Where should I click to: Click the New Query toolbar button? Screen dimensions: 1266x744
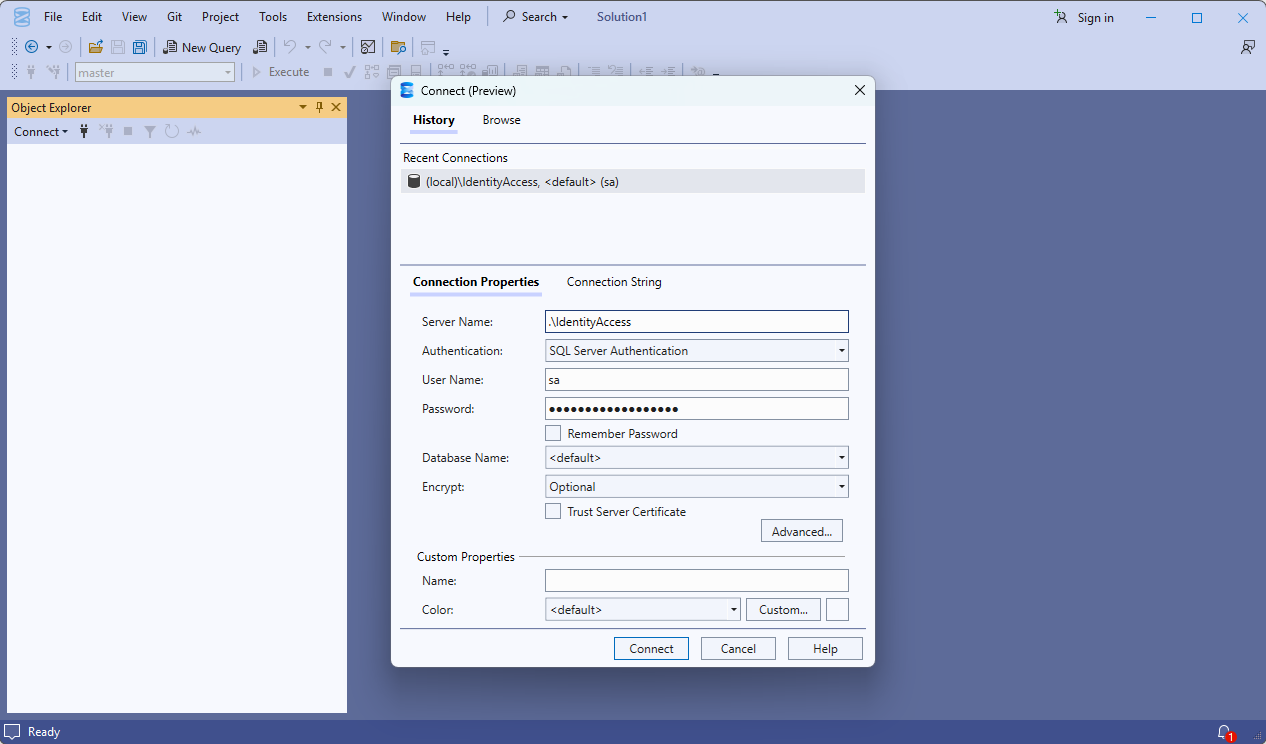tap(202, 47)
